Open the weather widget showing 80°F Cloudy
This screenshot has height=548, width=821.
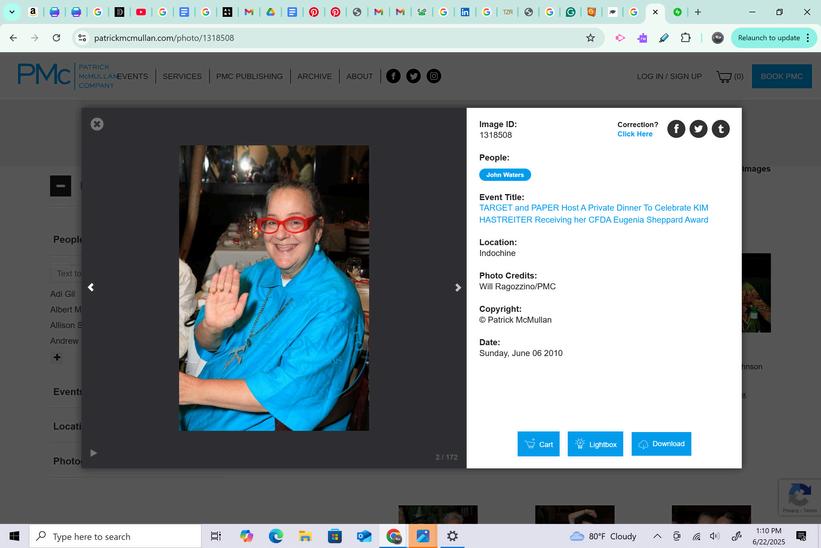[603, 536]
